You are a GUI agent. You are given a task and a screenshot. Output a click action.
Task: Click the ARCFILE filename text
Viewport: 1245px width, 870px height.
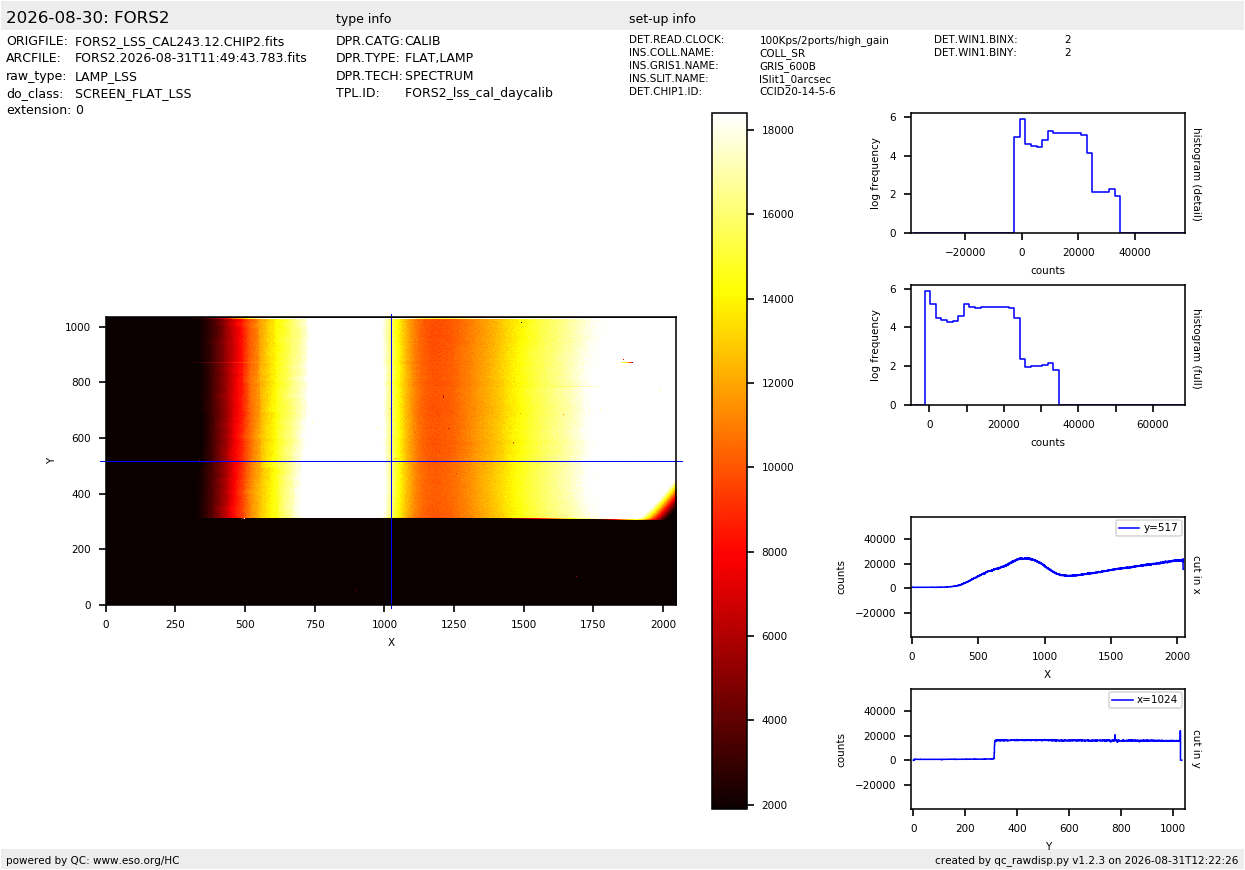[191, 58]
